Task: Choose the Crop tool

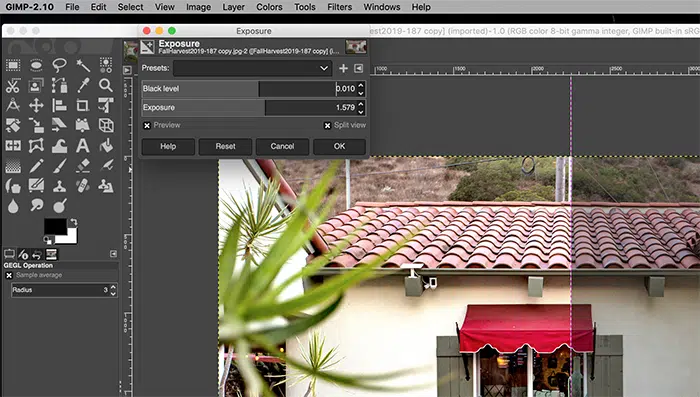Action: tap(82, 105)
